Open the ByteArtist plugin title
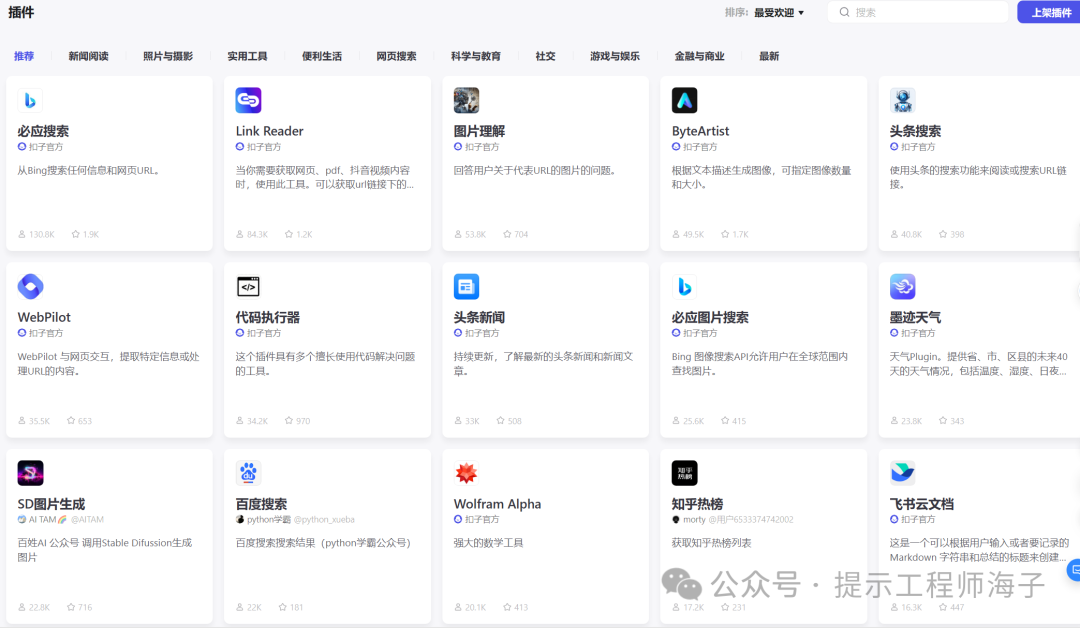This screenshot has height=628, width=1080. 700,131
